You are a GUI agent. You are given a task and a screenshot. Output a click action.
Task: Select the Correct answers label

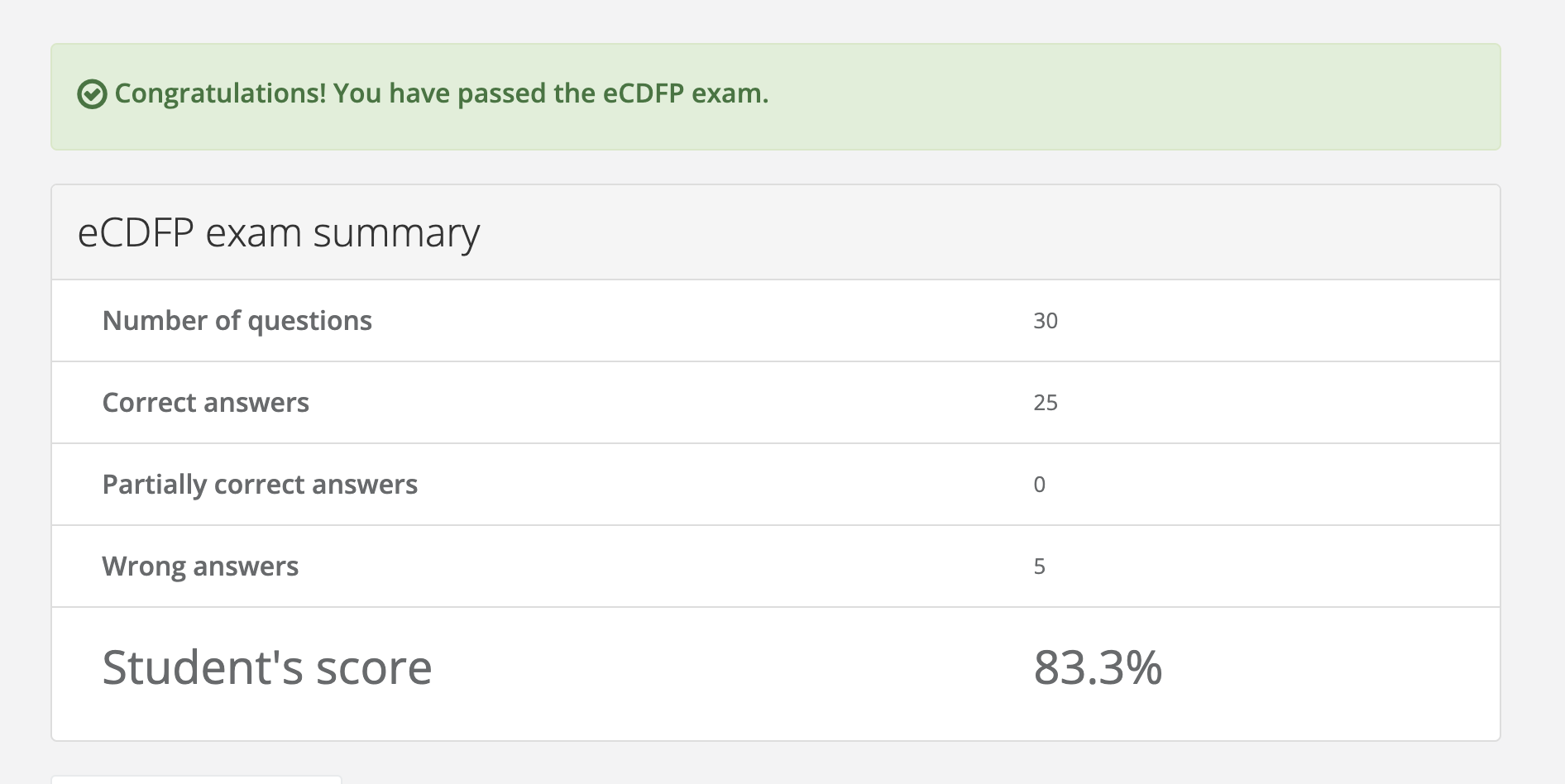(205, 403)
